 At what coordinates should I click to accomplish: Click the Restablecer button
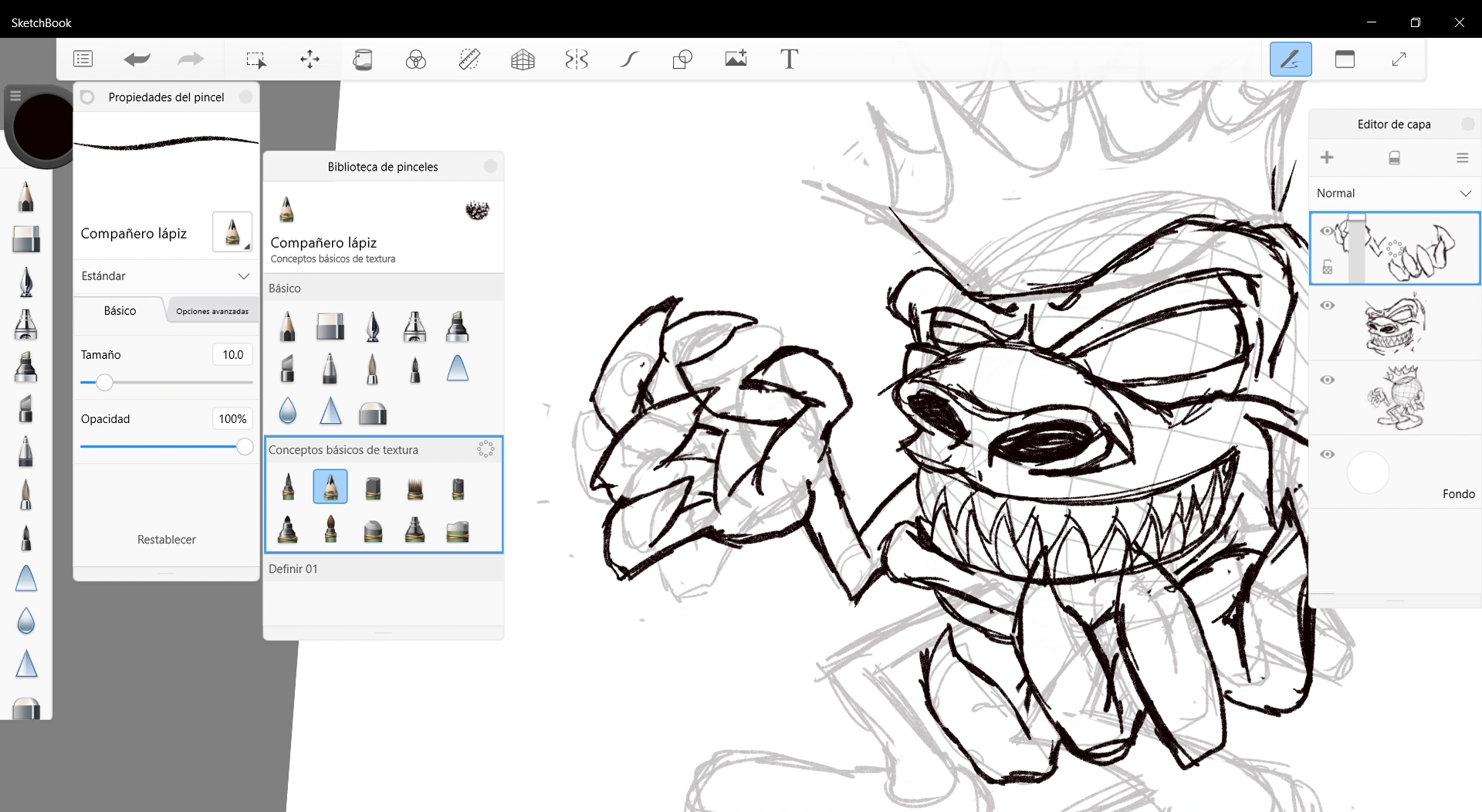(x=166, y=540)
